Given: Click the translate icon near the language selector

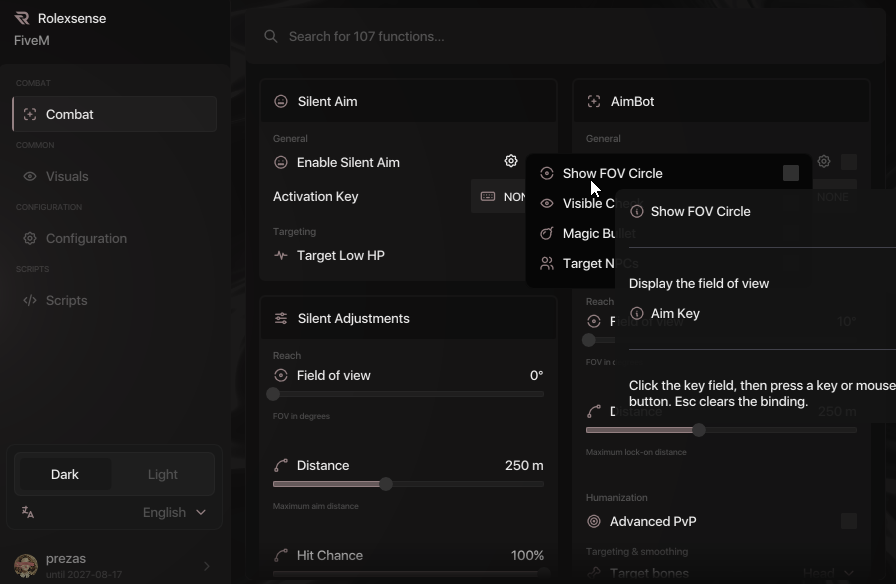Looking at the screenshot, I should 28,512.
